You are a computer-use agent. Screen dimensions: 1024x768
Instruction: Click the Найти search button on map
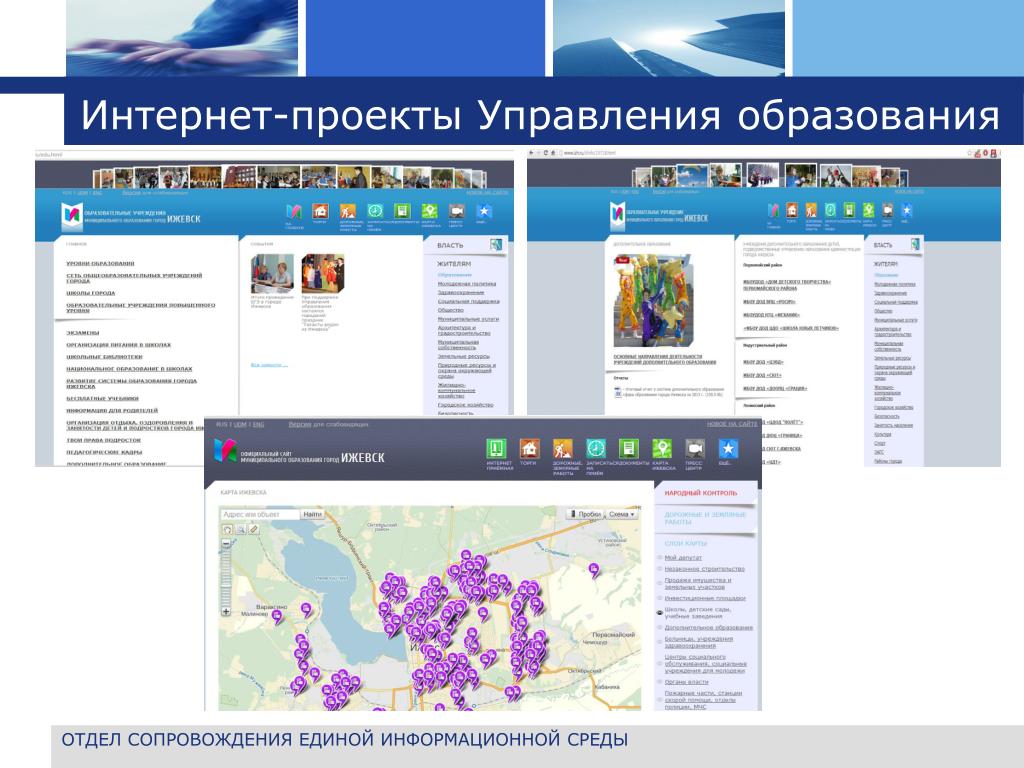pyautogui.click(x=312, y=515)
